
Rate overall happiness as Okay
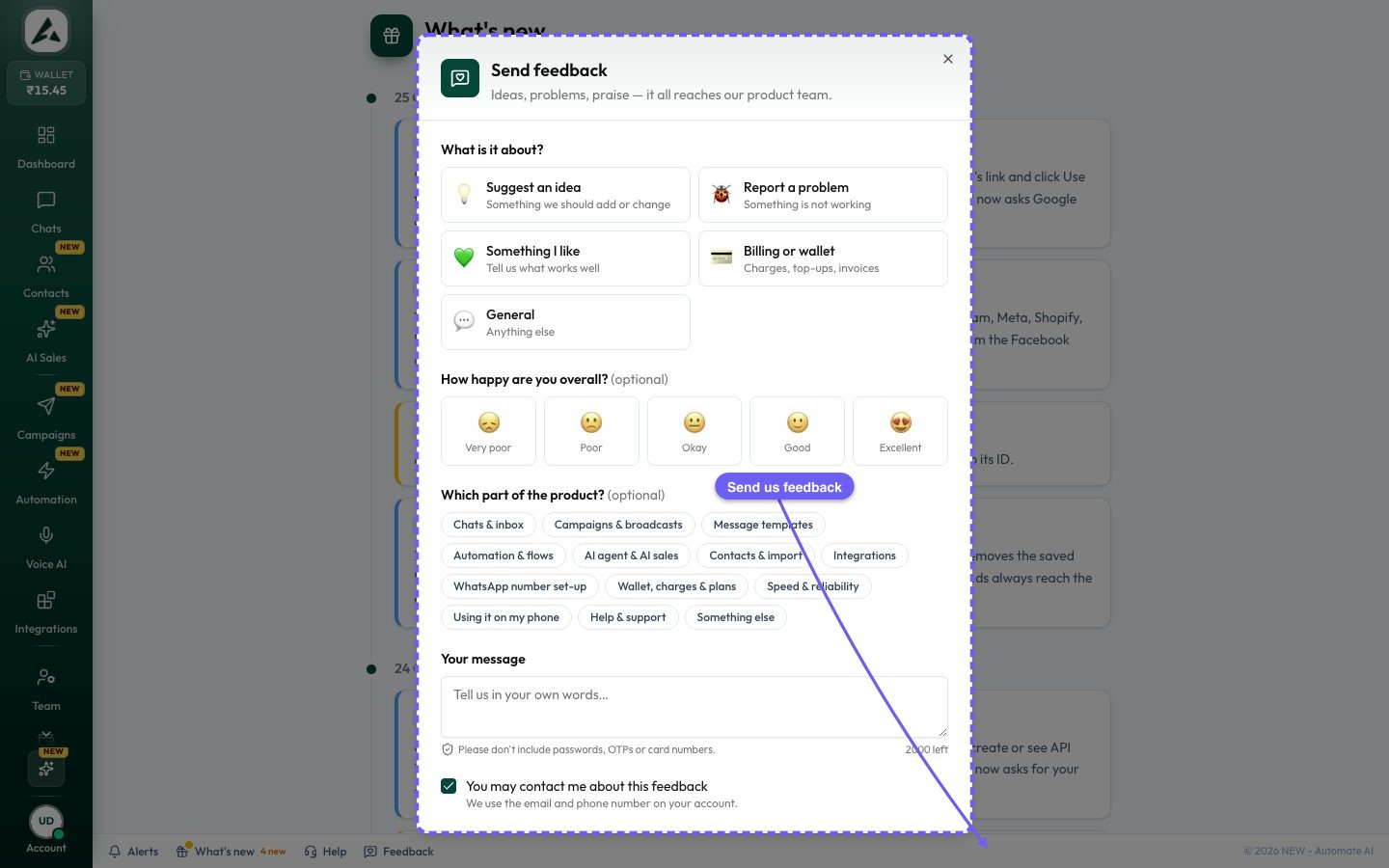point(694,431)
